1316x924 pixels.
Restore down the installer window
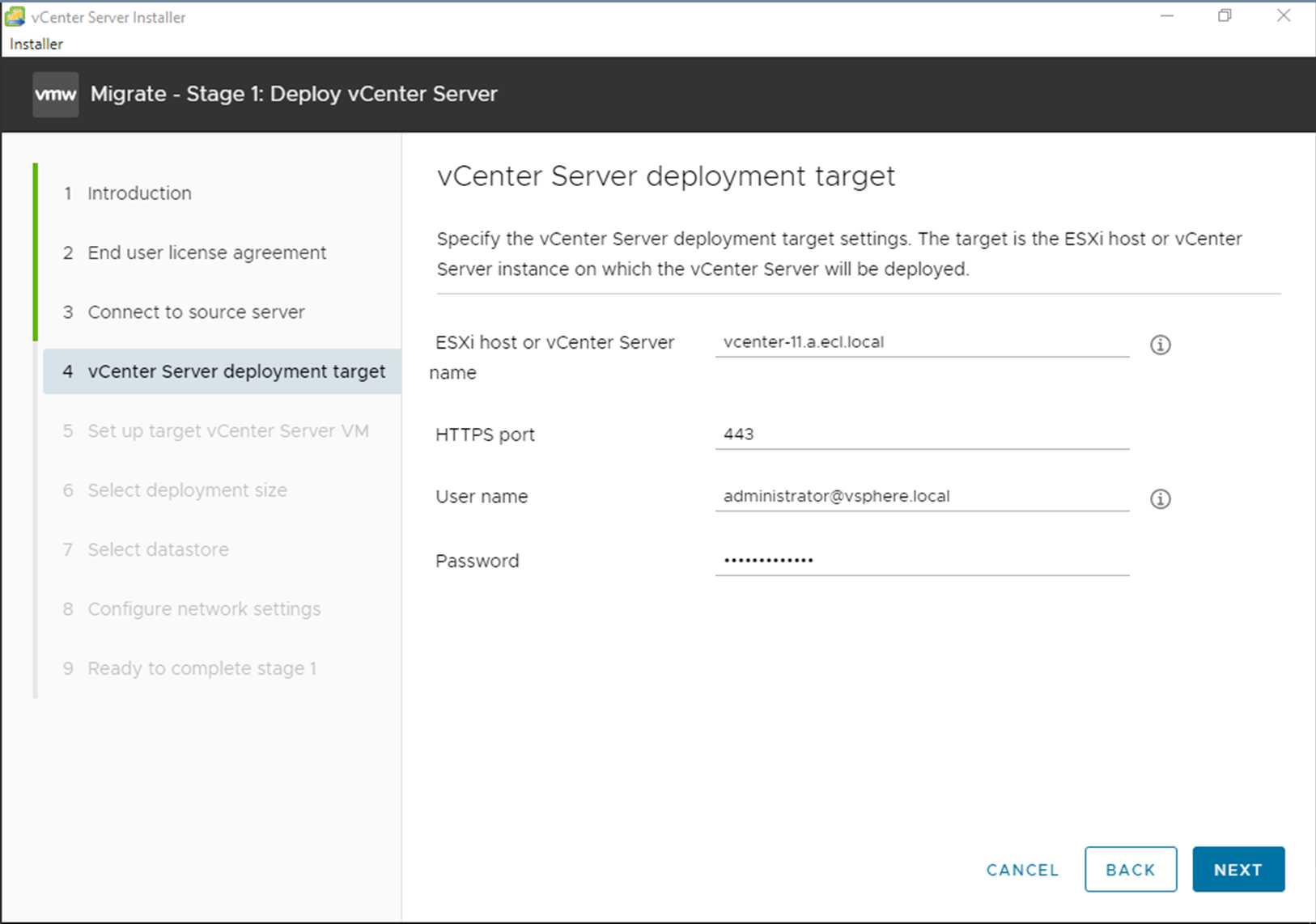(1225, 16)
